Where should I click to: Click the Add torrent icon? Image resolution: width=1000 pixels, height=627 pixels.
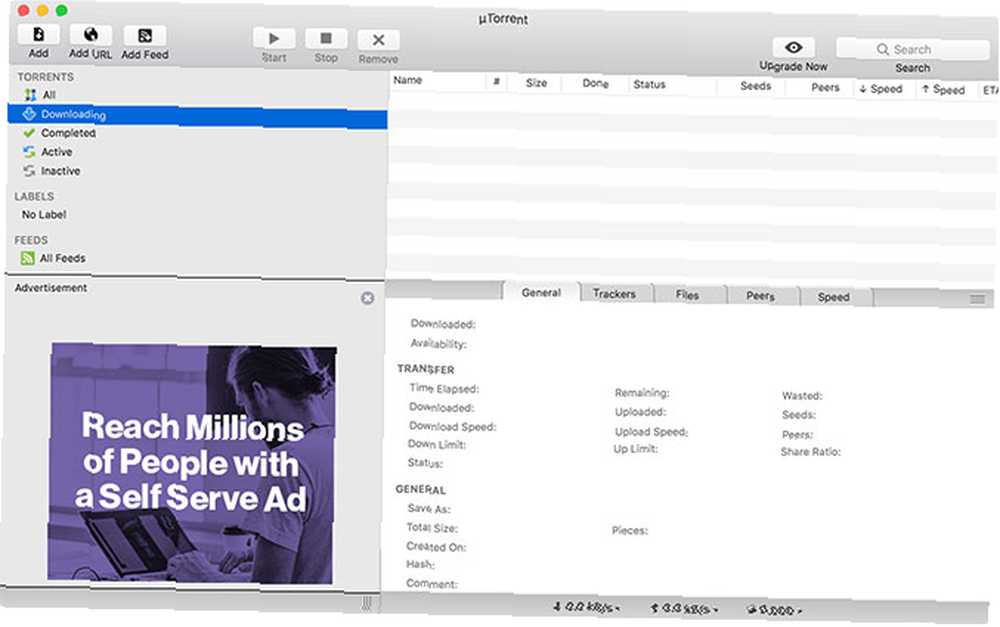tap(38, 34)
